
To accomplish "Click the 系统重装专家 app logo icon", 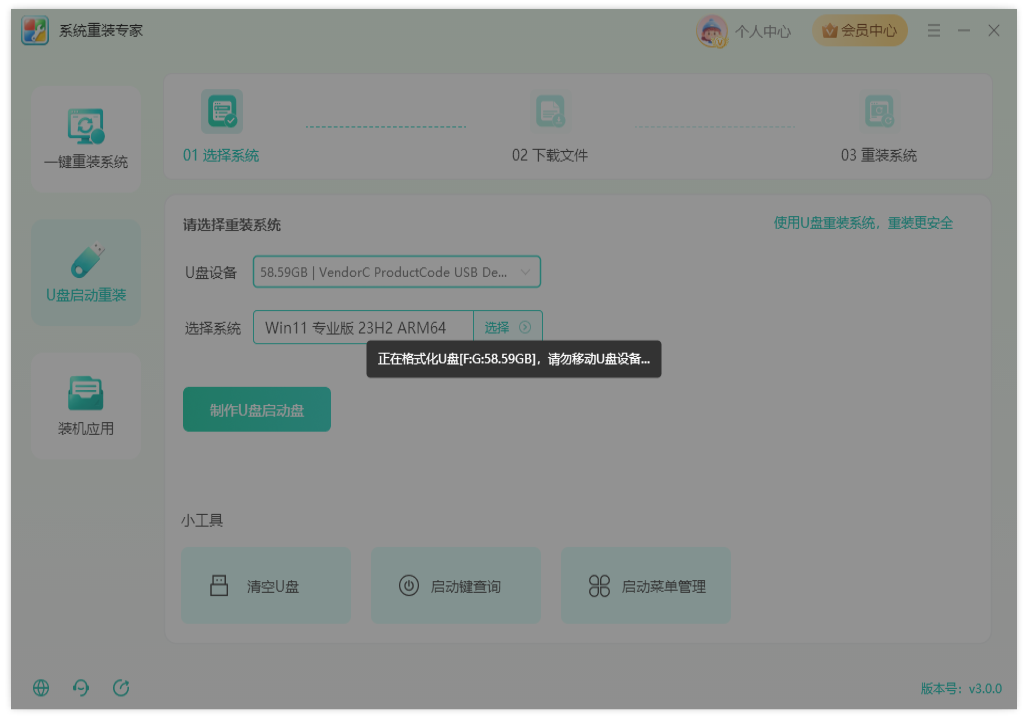I will (35, 31).
